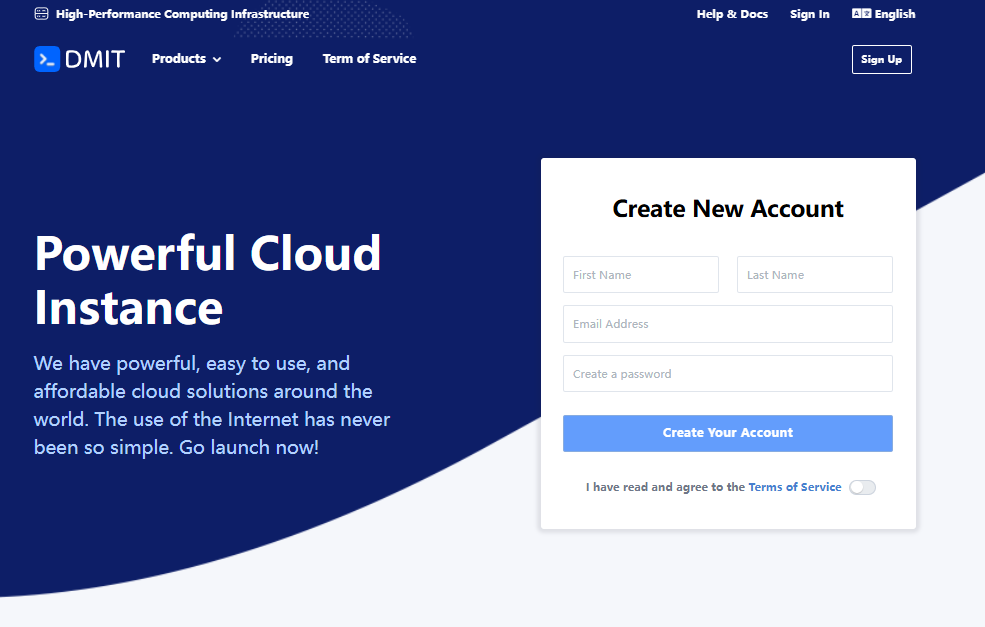Toggle the agree to Terms switch

click(862, 487)
